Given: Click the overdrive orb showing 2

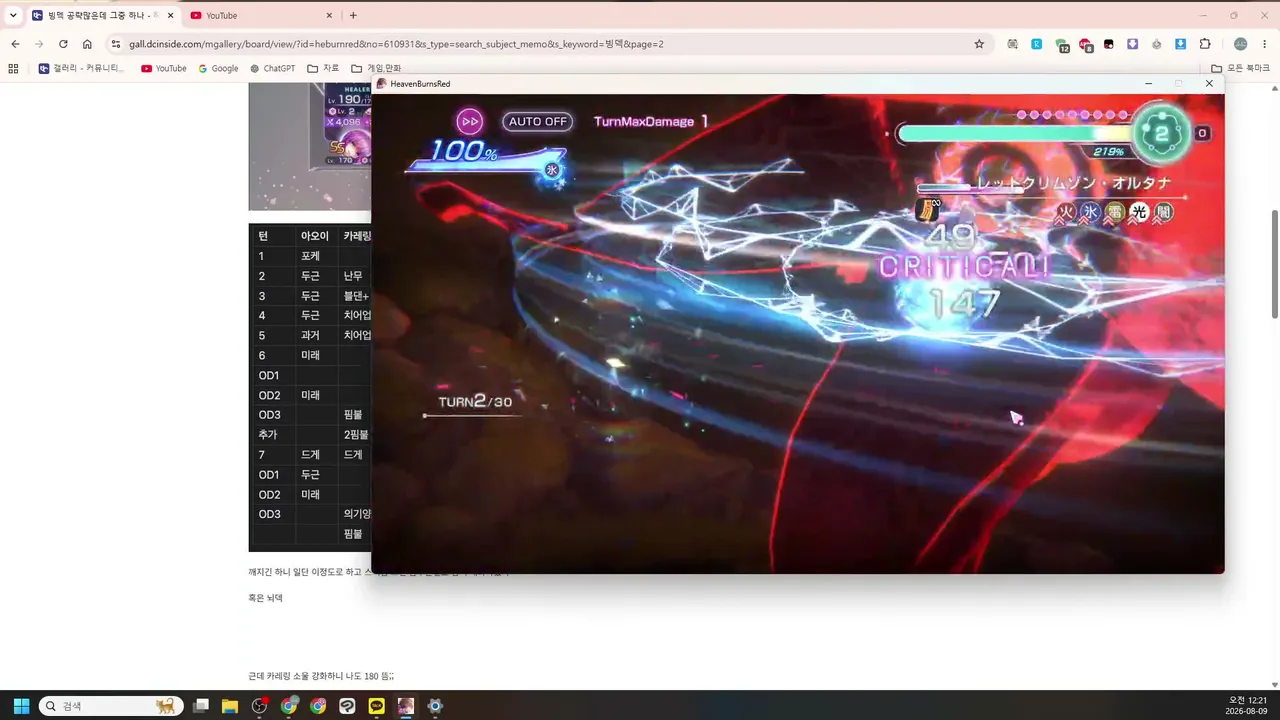Looking at the screenshot, I should click(x=1162, y=133).
